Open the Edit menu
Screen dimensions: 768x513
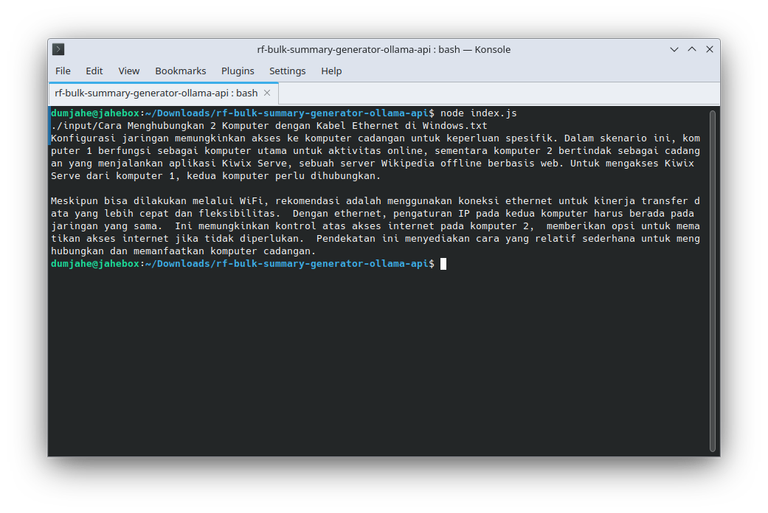(94, 71)
